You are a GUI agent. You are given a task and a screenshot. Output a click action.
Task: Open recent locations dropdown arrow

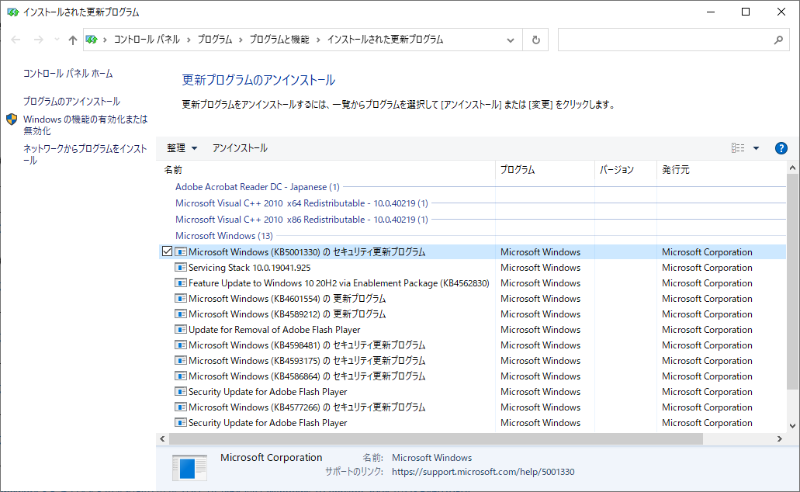point(57,40)
